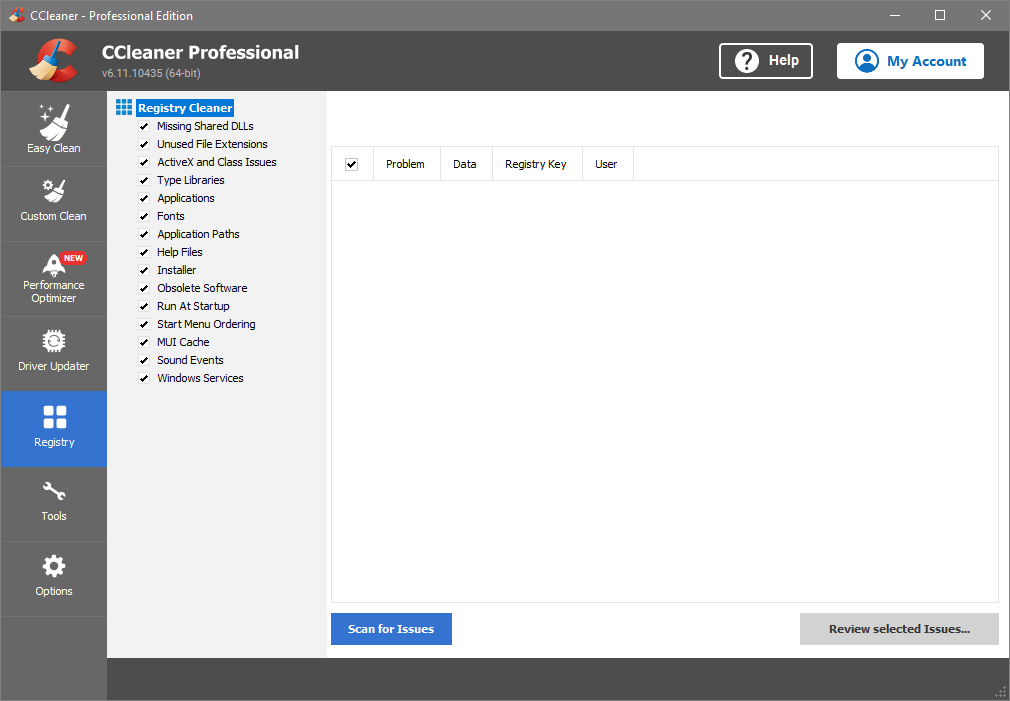1010x701 pixels.
Task: Click the My Account avatar icon
Action: point(867,61)
